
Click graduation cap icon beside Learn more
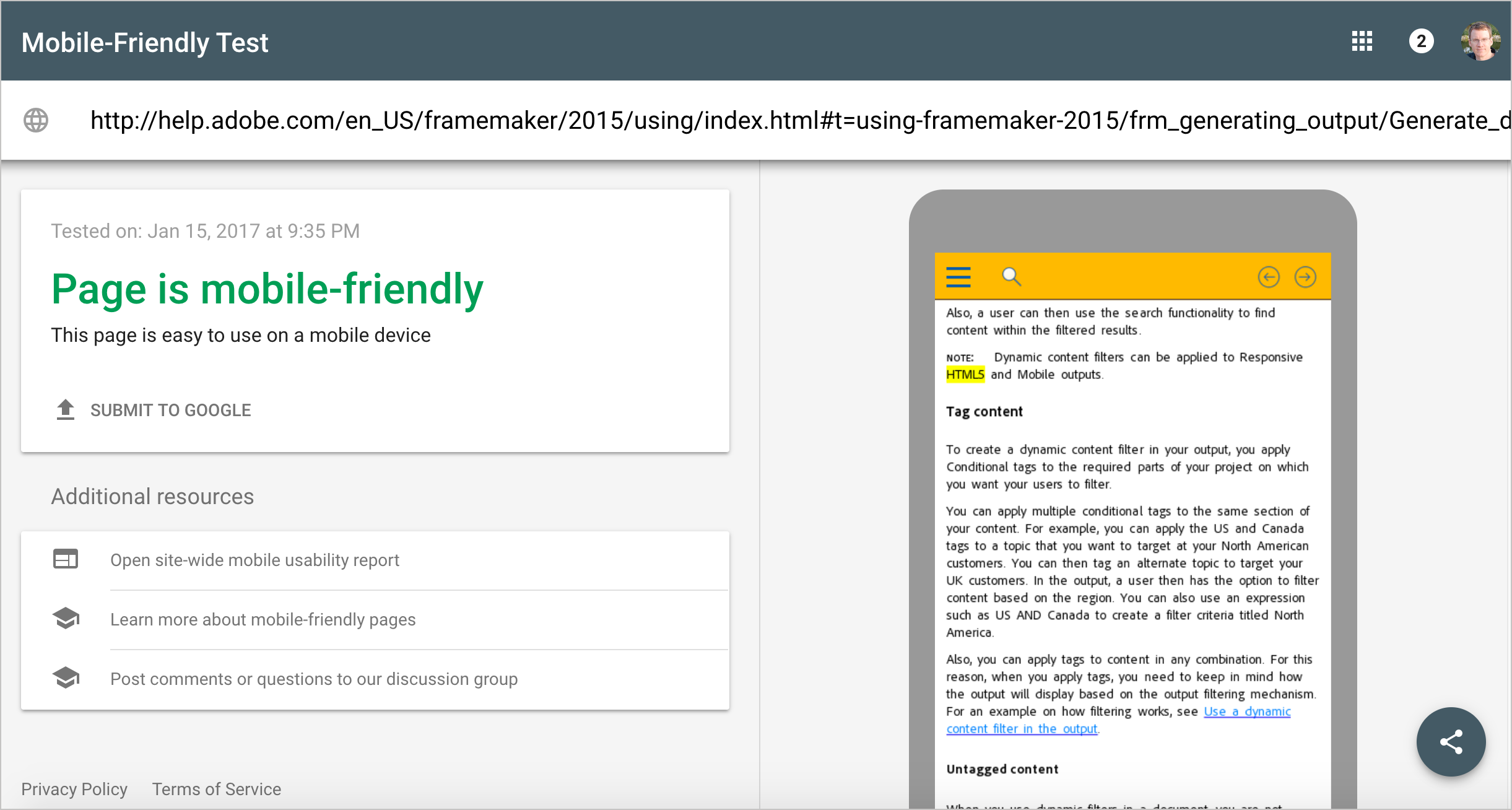(66, 618)
